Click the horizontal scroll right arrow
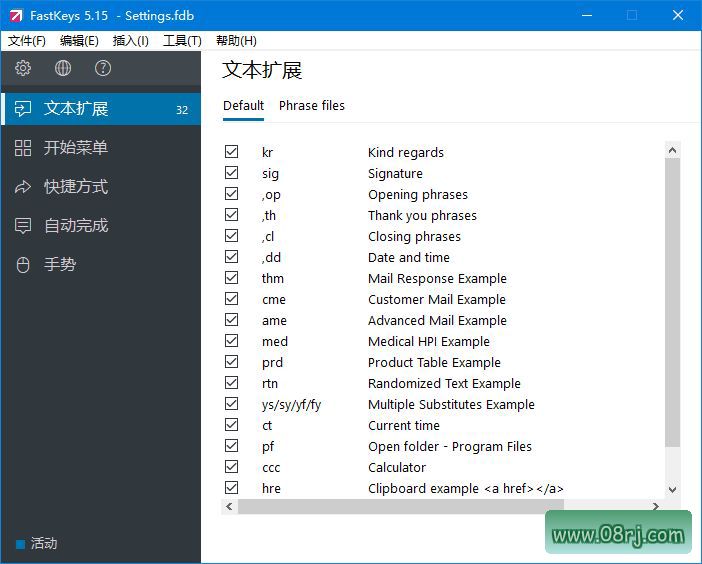The height and width of the screenshot is (564, 702). (x=656, y=506)
